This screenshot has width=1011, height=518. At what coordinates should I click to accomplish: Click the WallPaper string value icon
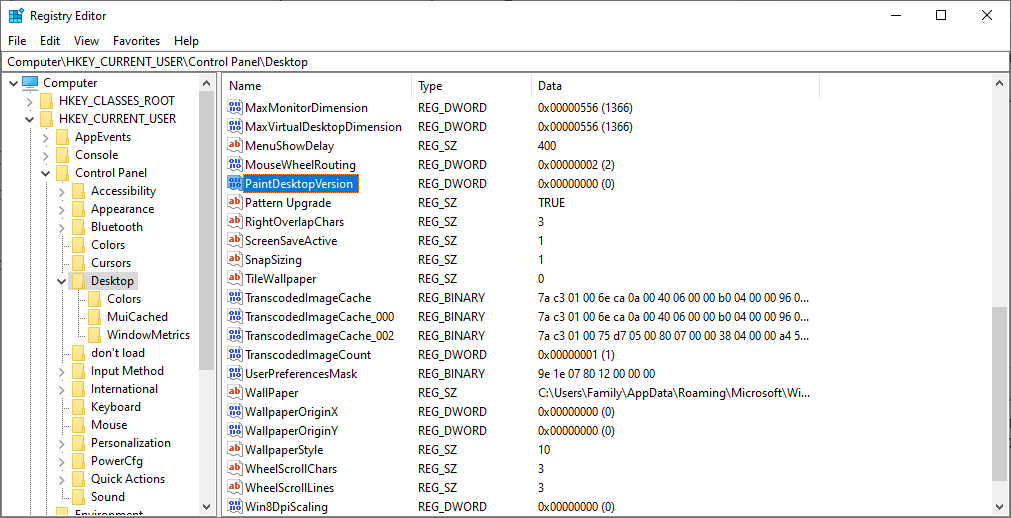(x=235, y=393)
